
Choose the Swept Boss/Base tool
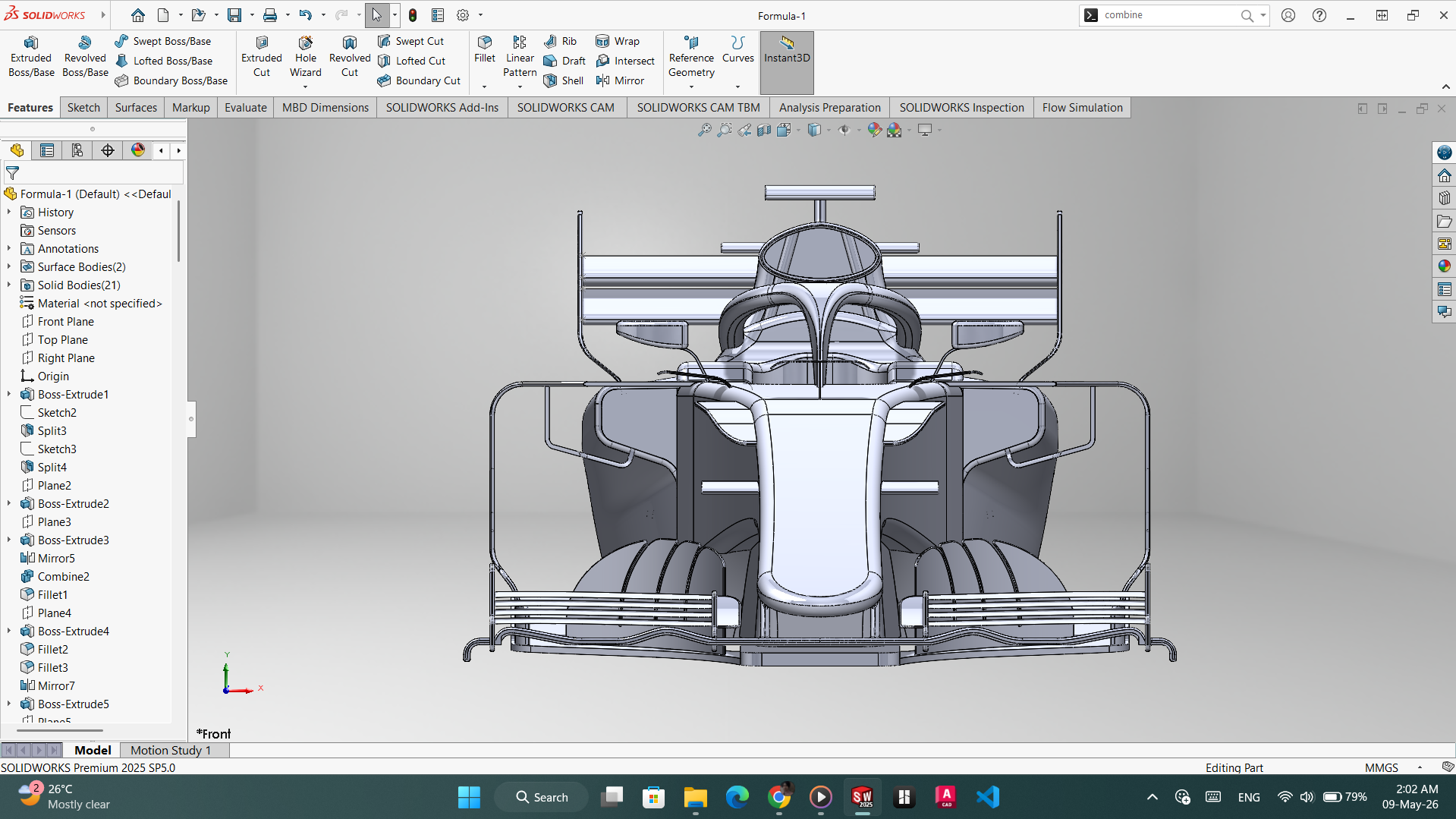[163, 41]
